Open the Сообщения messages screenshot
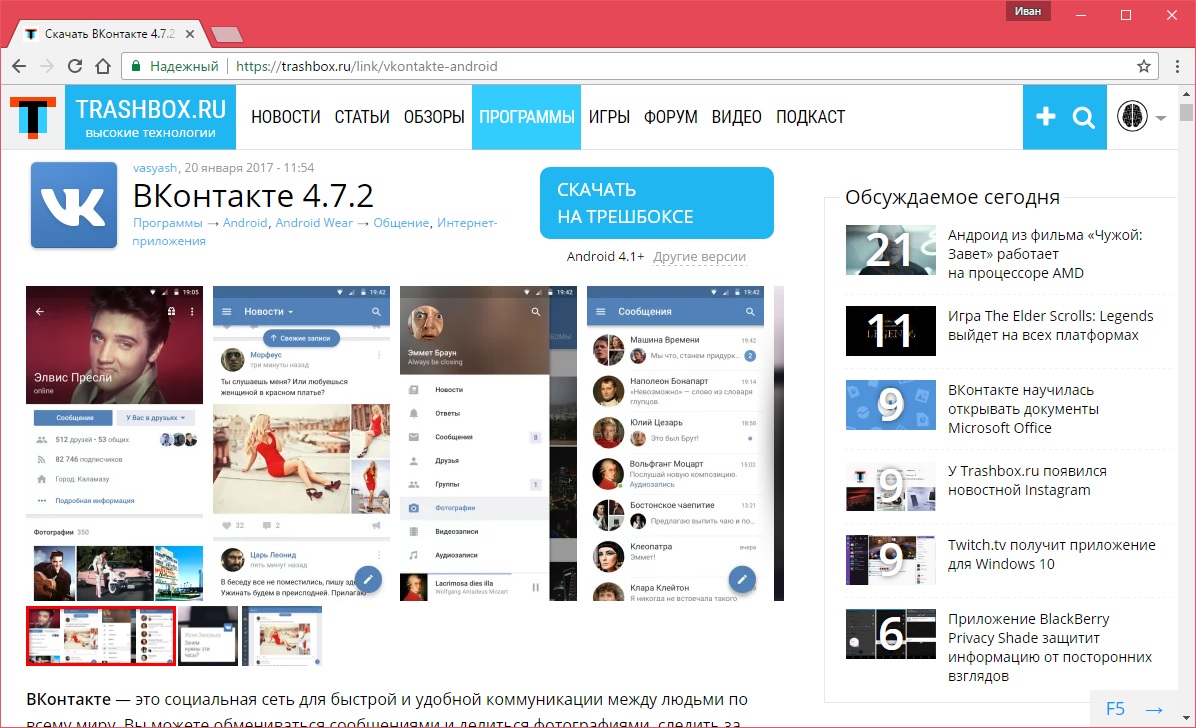The image size is (1196, 728). pos(675,443)
